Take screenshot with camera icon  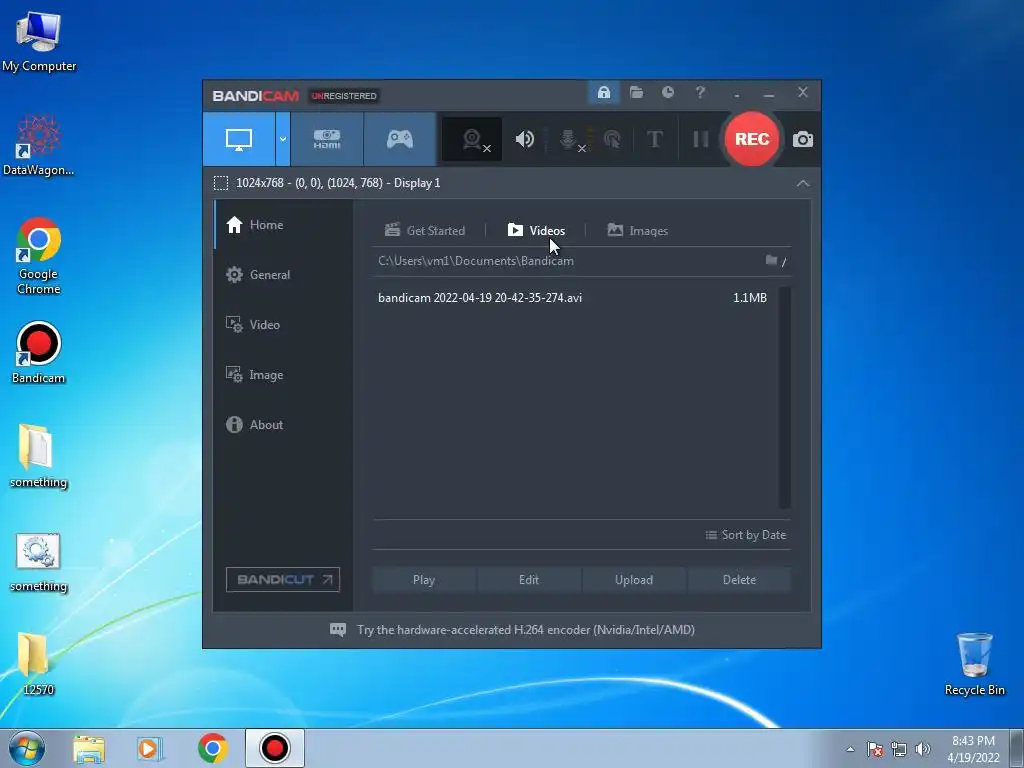(803, 140)
